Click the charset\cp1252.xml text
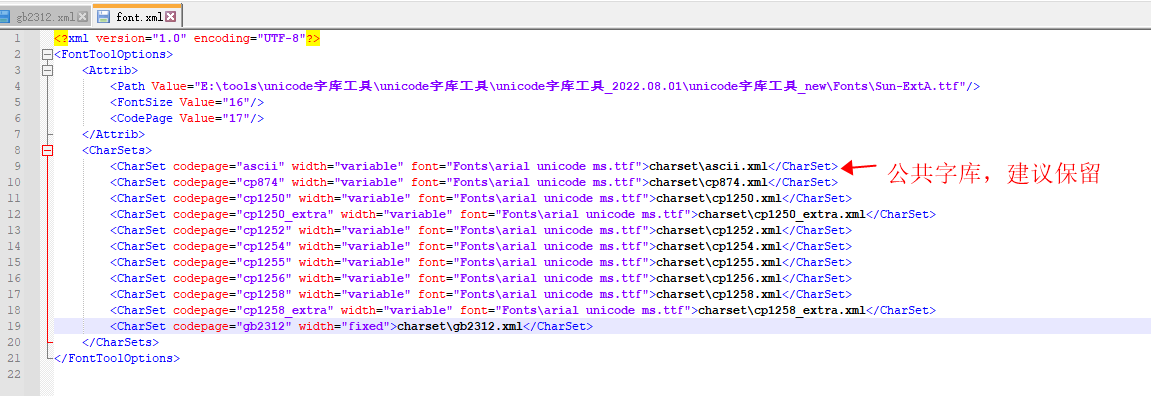This screenshot has height=396, width=1151. tap(719, 231)
